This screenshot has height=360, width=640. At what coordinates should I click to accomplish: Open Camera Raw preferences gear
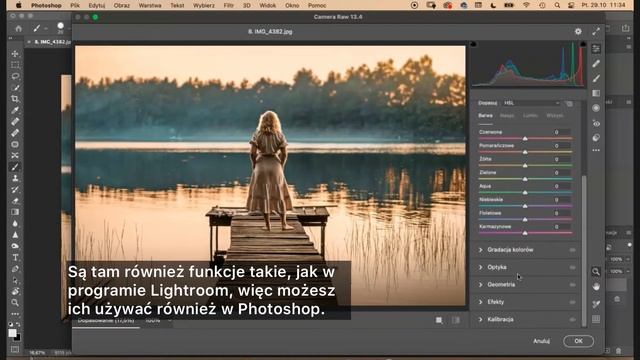pos(578,31)
